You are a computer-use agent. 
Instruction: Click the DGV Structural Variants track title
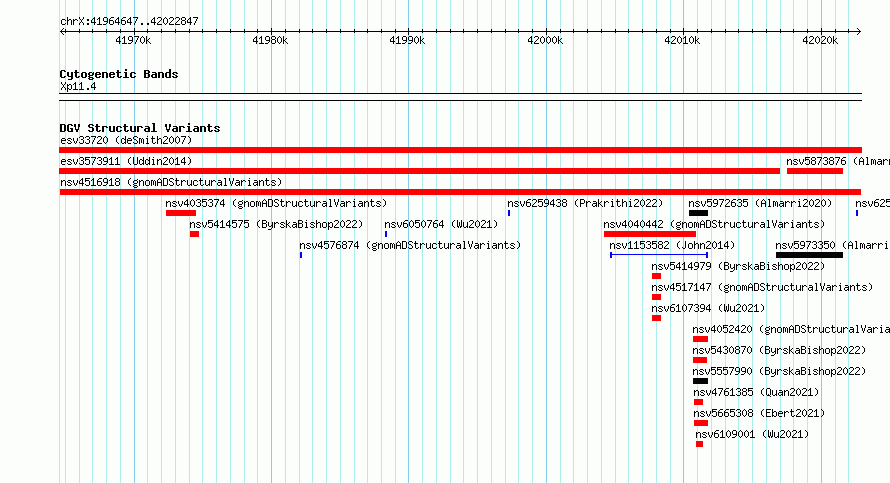(140, 128)
